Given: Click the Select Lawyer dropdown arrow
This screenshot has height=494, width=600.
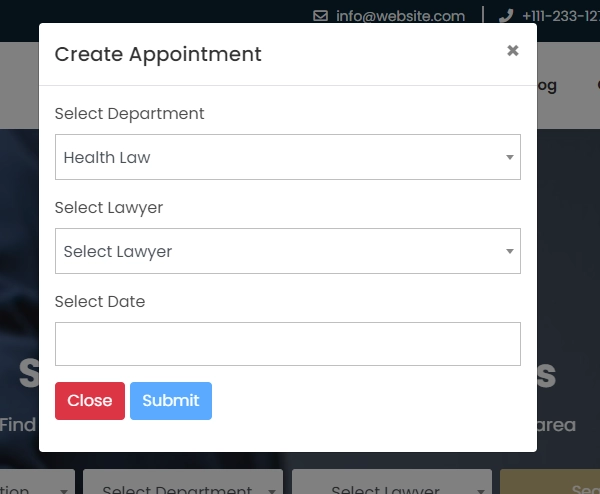Looking at the screenshot, I should (x=509, y=251).
